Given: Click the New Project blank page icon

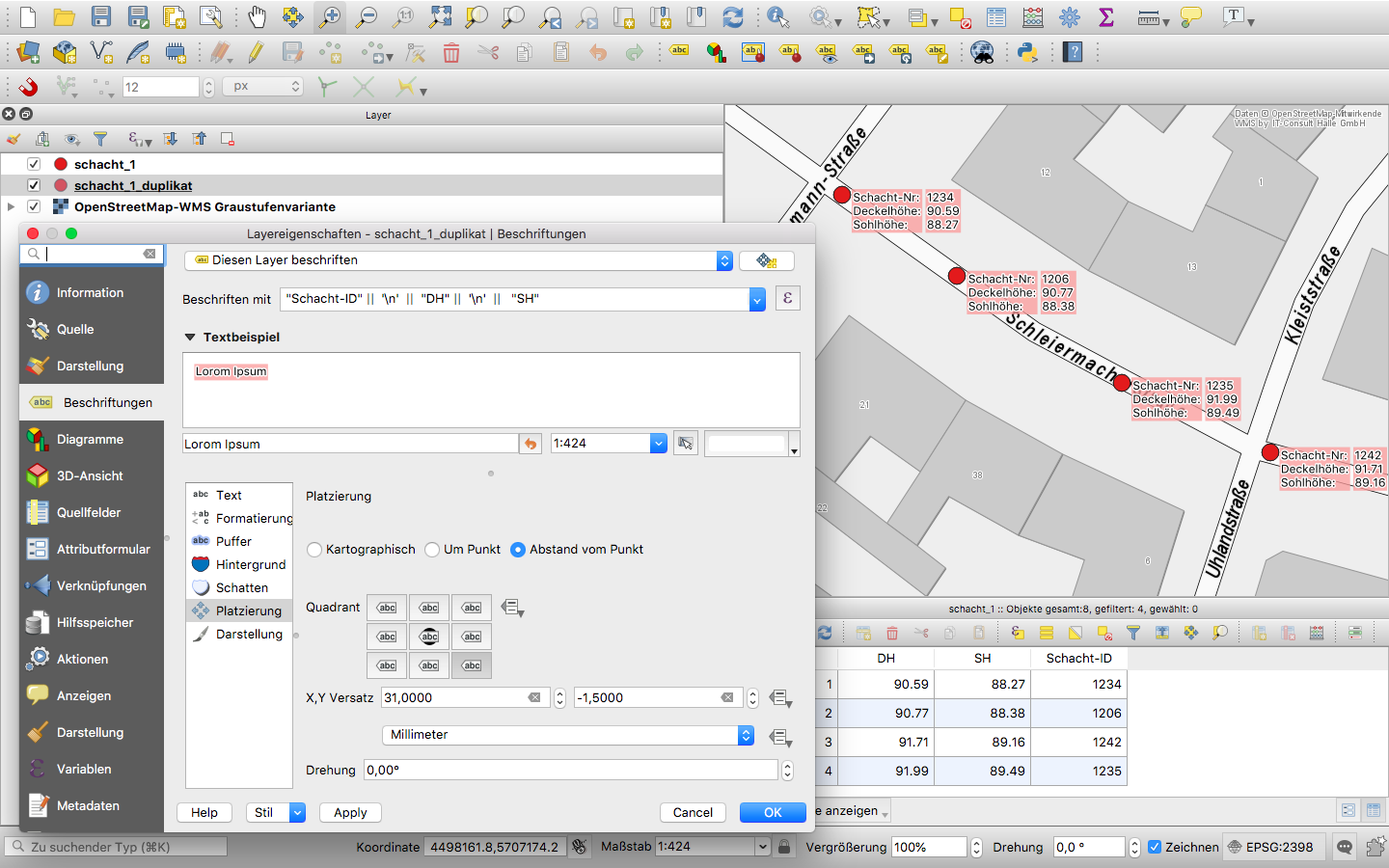Looking at the screenshot, I should (x=28, y=16).
